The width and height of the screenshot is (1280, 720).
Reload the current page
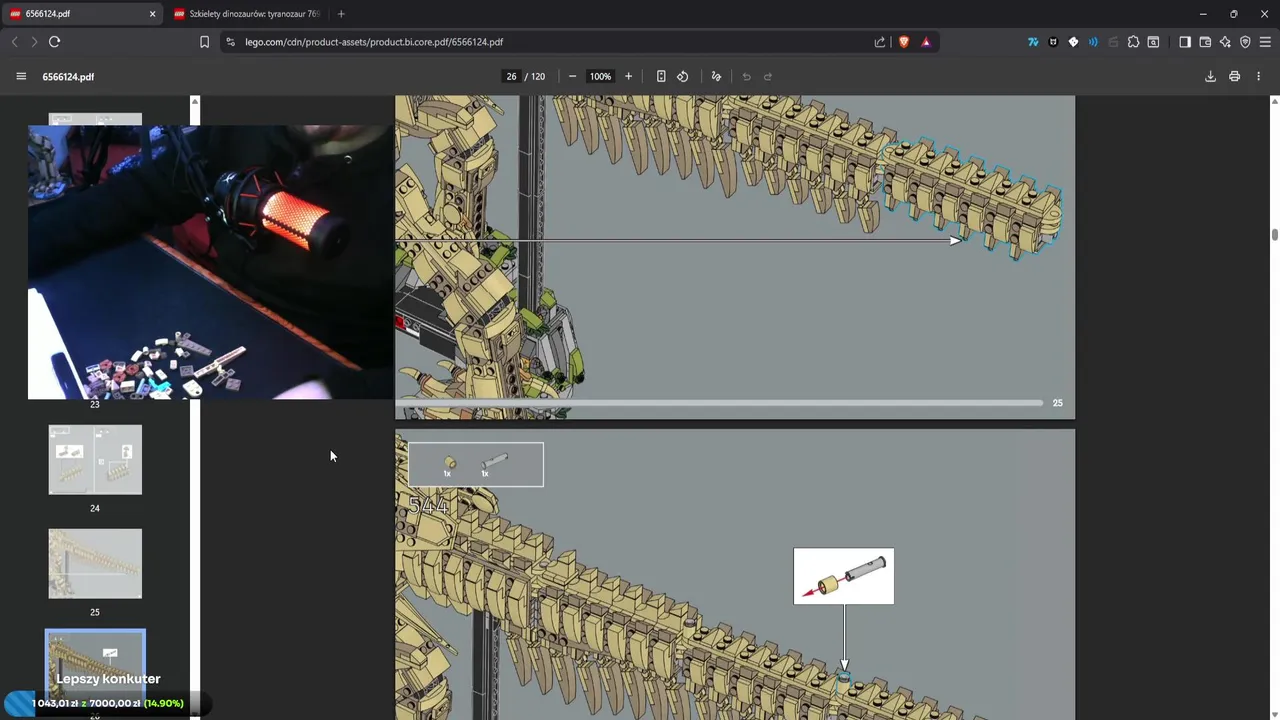pos(54,42)
